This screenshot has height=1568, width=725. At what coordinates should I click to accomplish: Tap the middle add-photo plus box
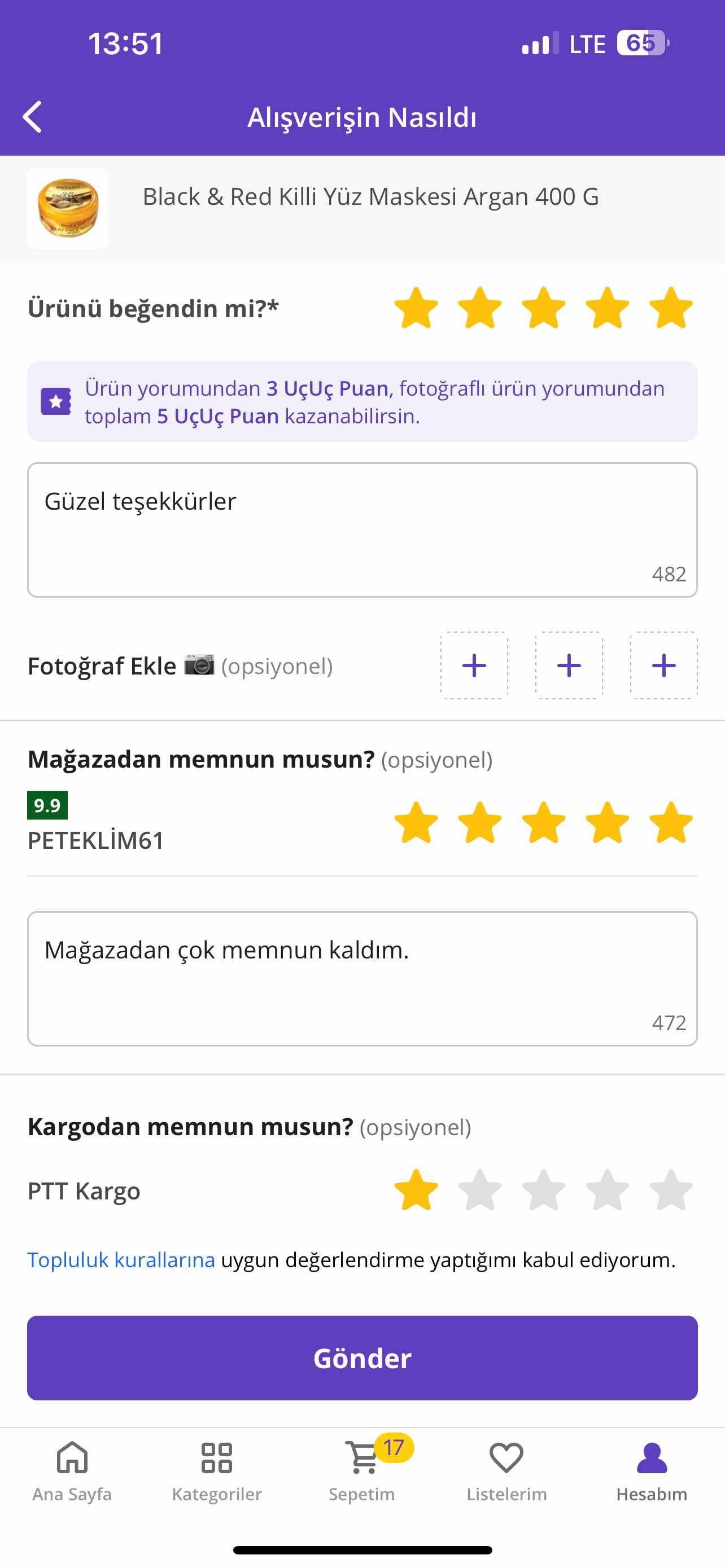569,665
